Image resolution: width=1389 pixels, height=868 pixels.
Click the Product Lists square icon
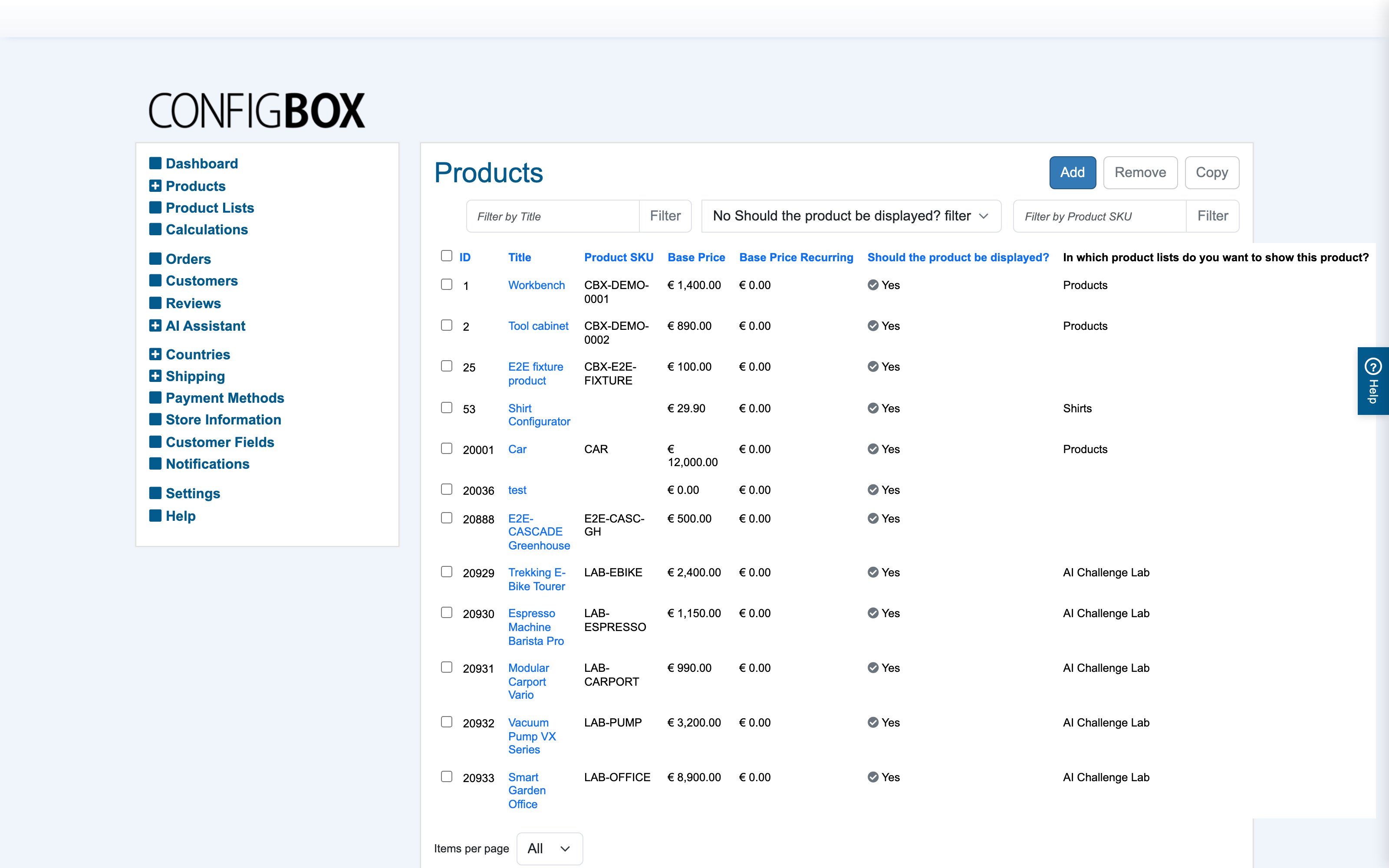(x=155, y=208)
